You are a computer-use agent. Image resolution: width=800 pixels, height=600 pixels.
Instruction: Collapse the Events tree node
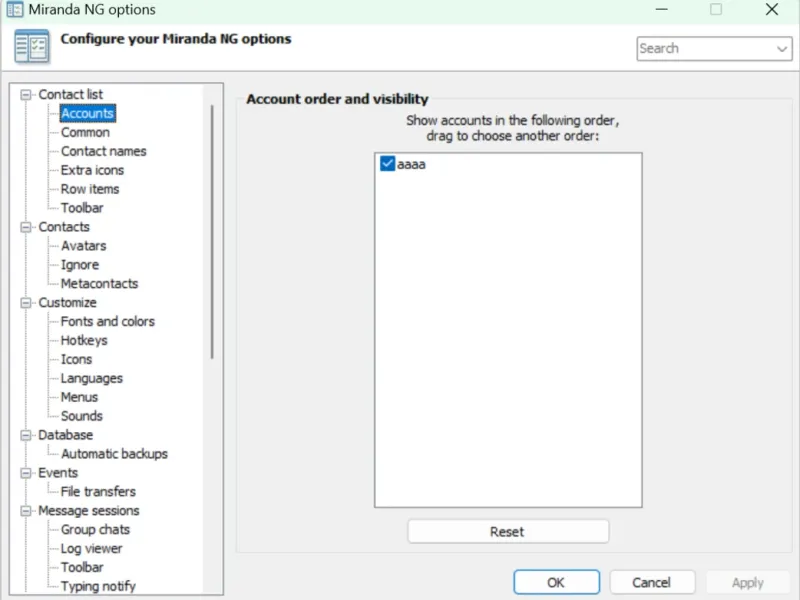[x=26, y=473]
